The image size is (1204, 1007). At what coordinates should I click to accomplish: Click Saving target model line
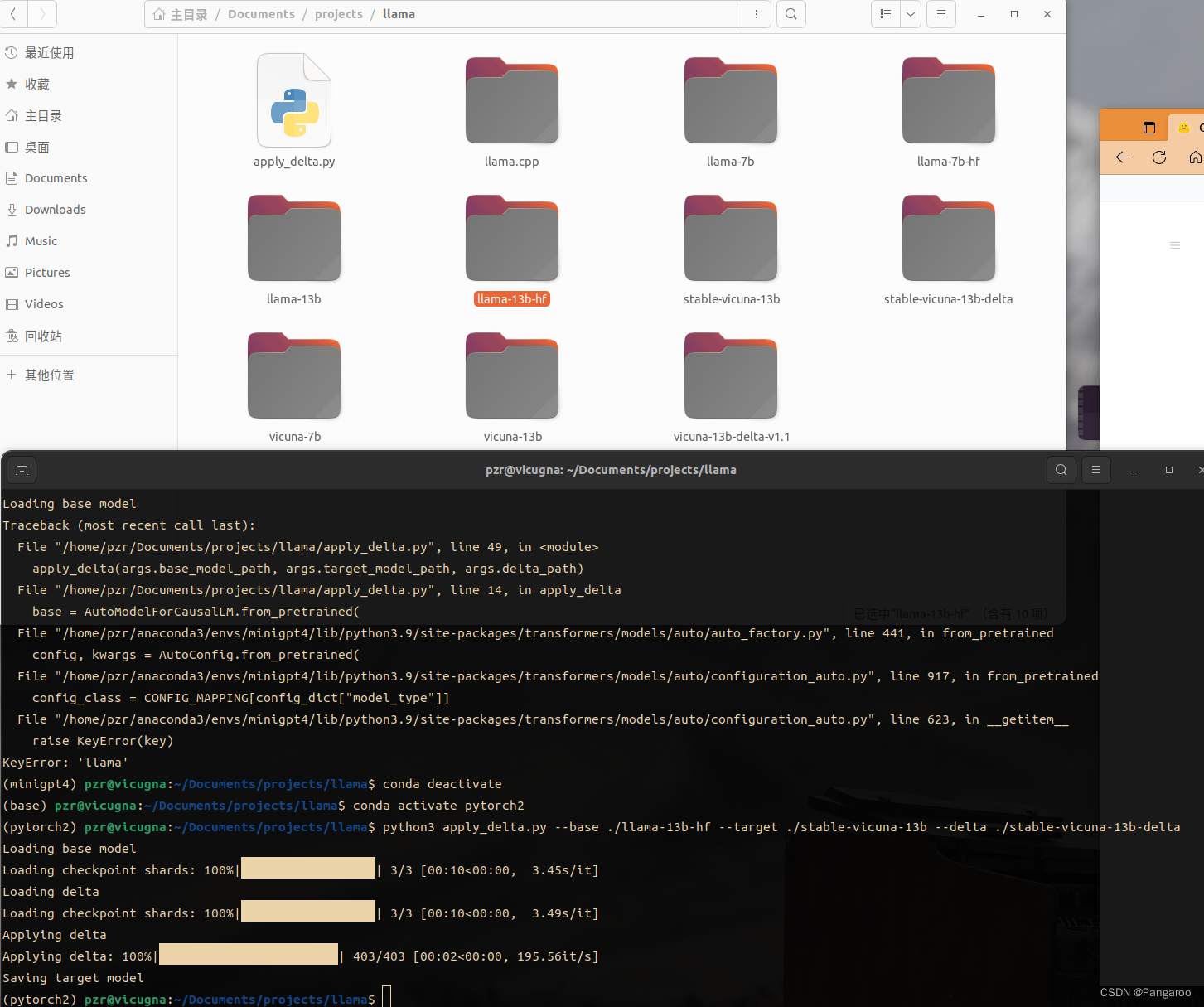pyautogui.click(x=73, y=978)
